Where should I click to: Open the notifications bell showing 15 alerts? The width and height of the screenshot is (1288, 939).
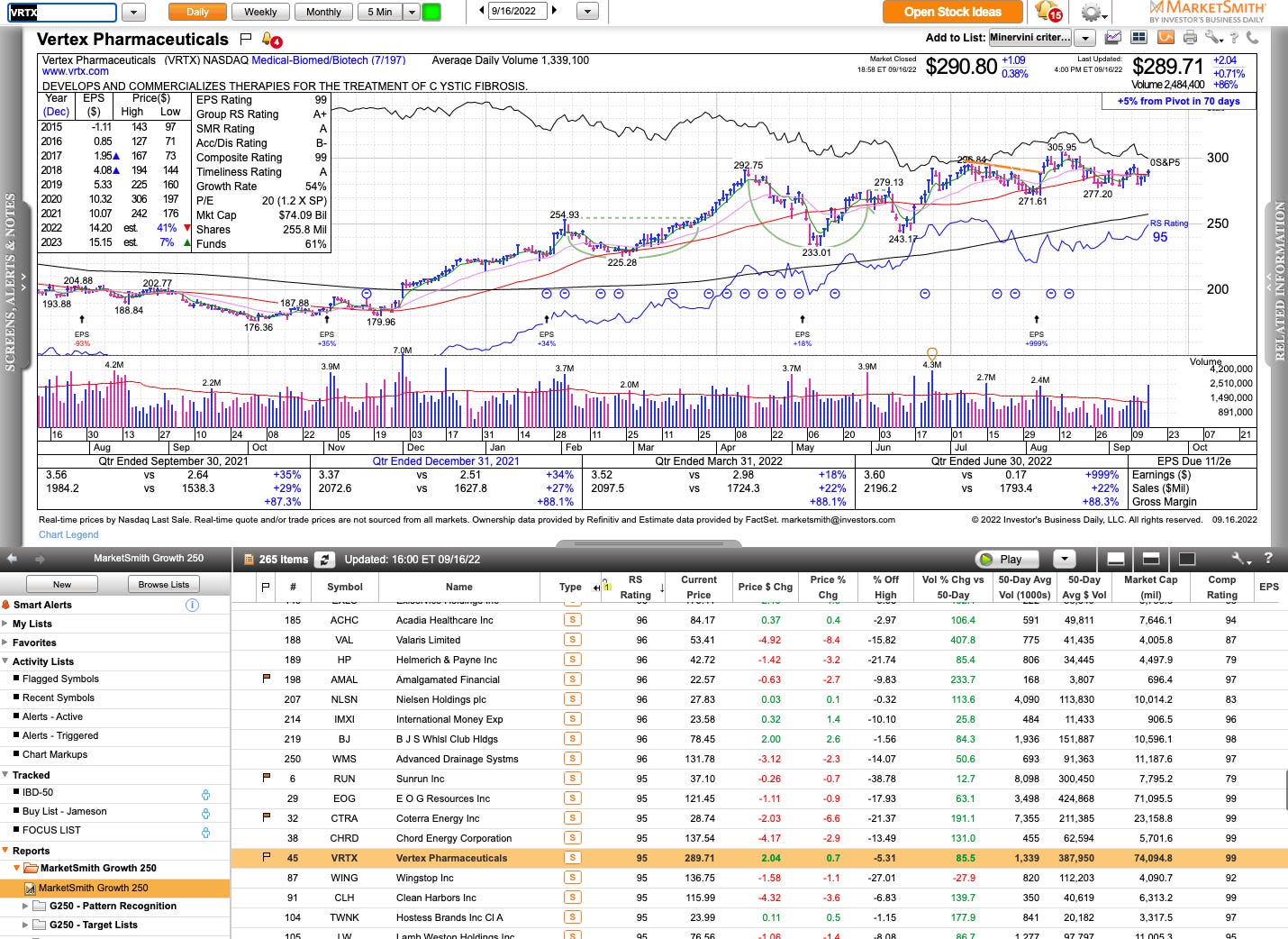[x=1045, y=13]
